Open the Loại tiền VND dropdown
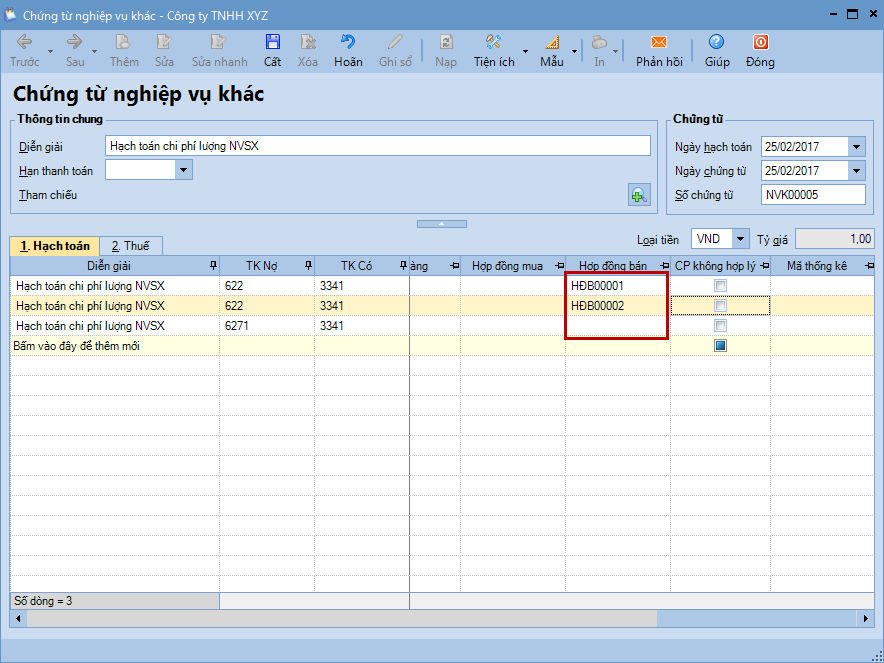 (740, 239)
